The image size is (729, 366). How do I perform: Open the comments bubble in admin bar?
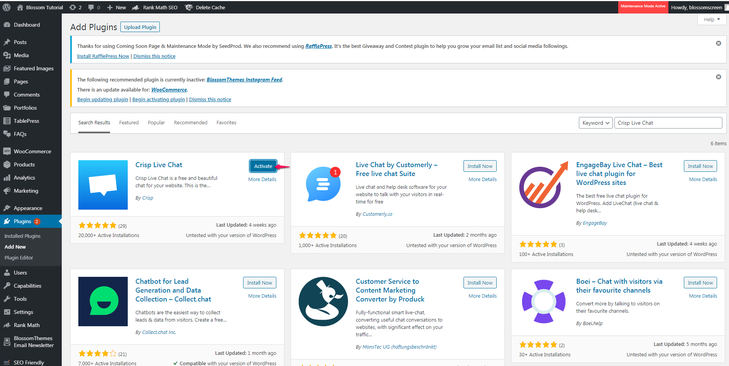point(93,7)
